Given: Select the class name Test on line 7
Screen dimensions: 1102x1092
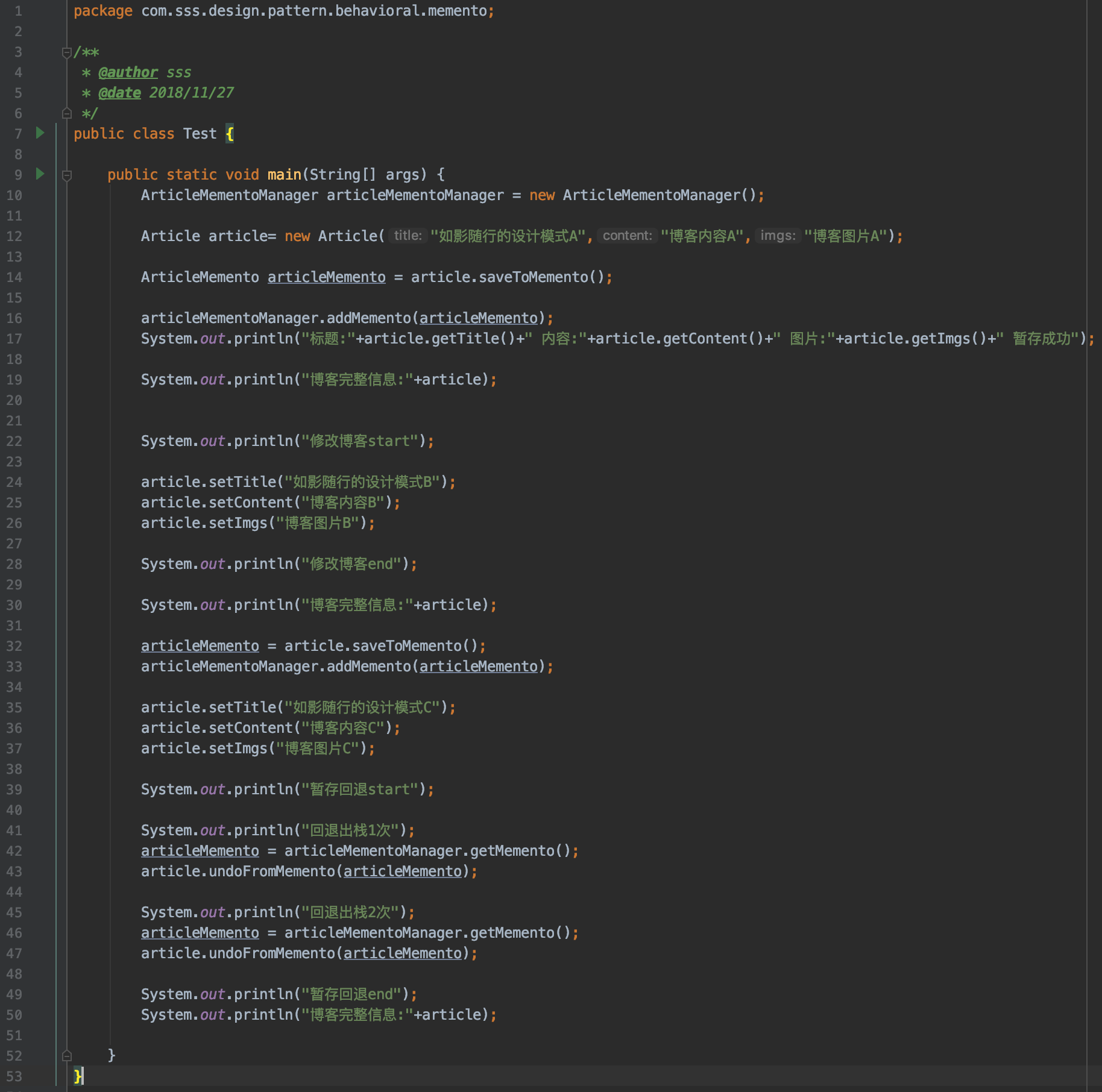Looking at the screenshot, I should click(x=200, y=134).
